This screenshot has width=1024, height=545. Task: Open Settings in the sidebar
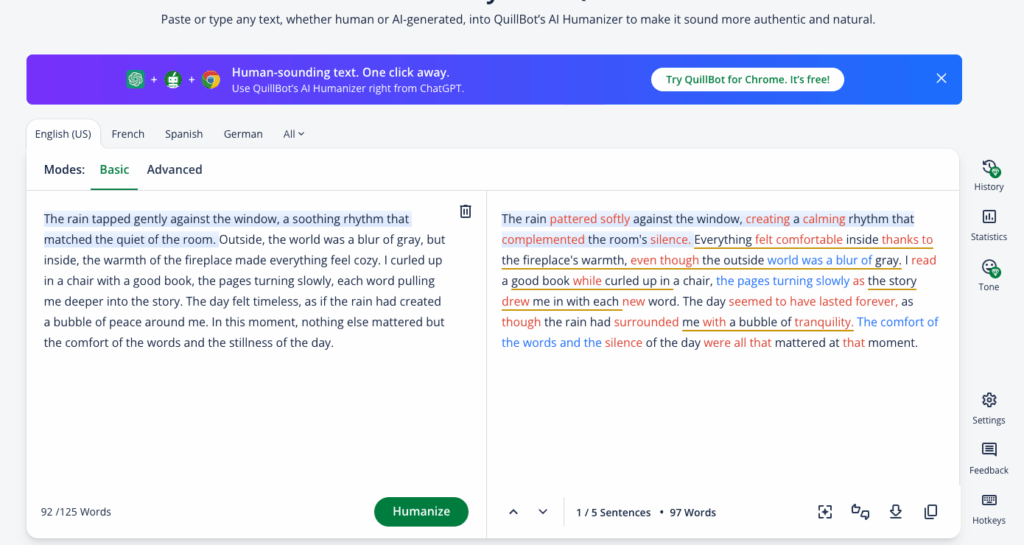(989, 409)
